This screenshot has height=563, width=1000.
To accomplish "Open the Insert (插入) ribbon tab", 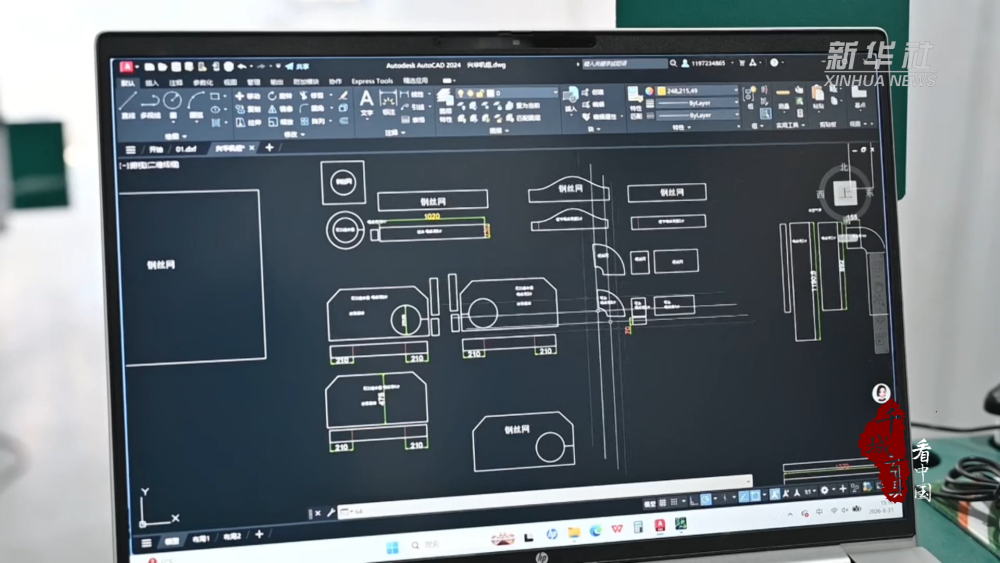I will [152, 83].
